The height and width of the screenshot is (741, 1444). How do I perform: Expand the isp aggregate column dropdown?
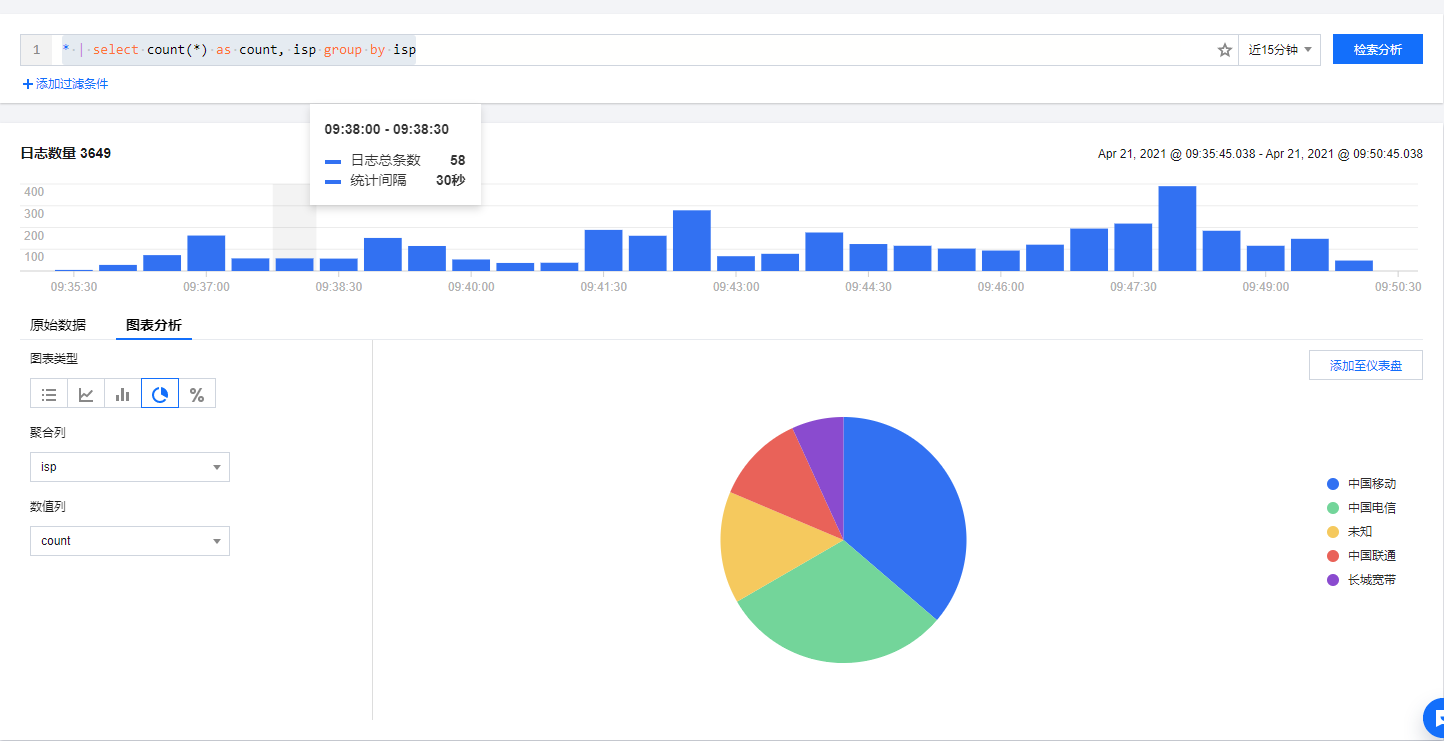pos(130,467)
